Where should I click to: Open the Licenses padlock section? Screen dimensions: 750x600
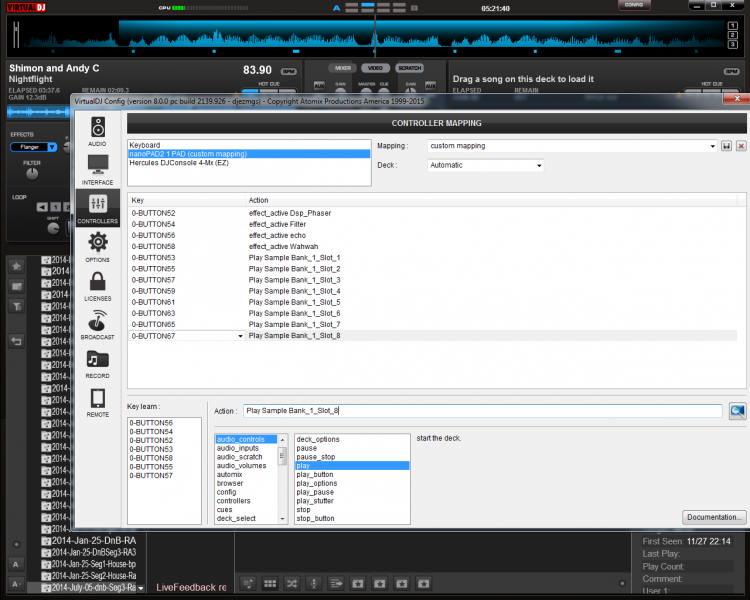[x=98, y=285]
